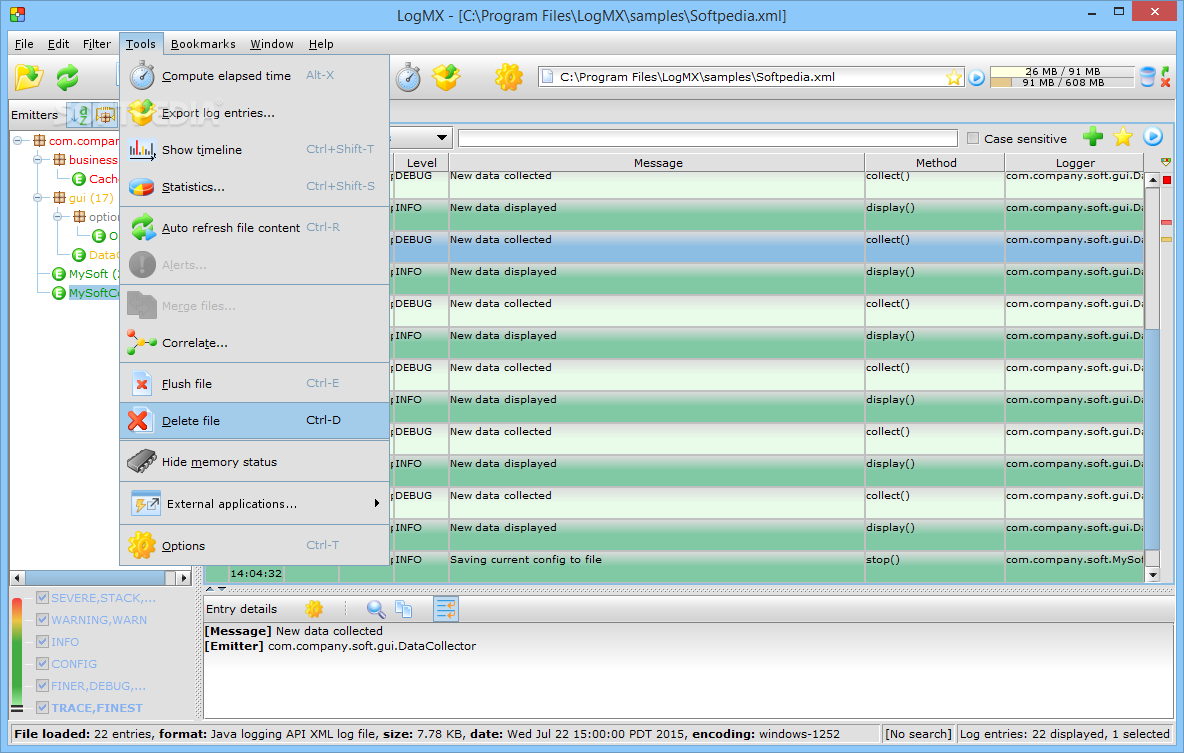Image resolution: width=1184 pixels, height=753 pixels.
Task: Select Flush file menu entry
Action: (x=254, y=384)
